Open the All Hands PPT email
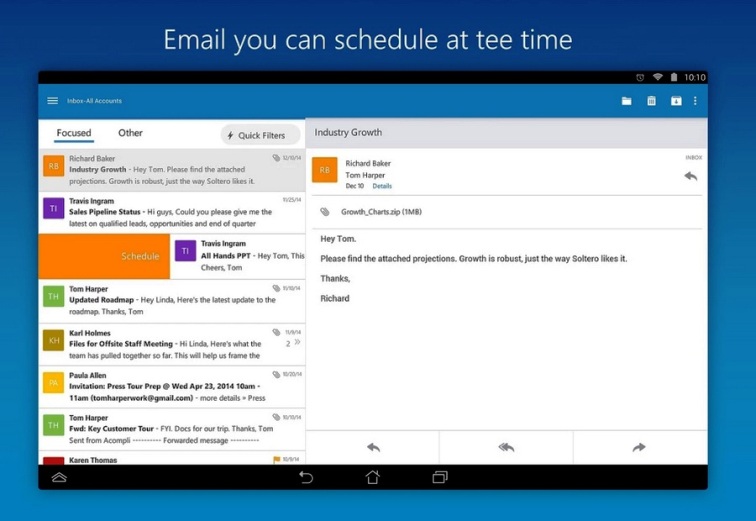Screen dimensions: 756x521 238,256
